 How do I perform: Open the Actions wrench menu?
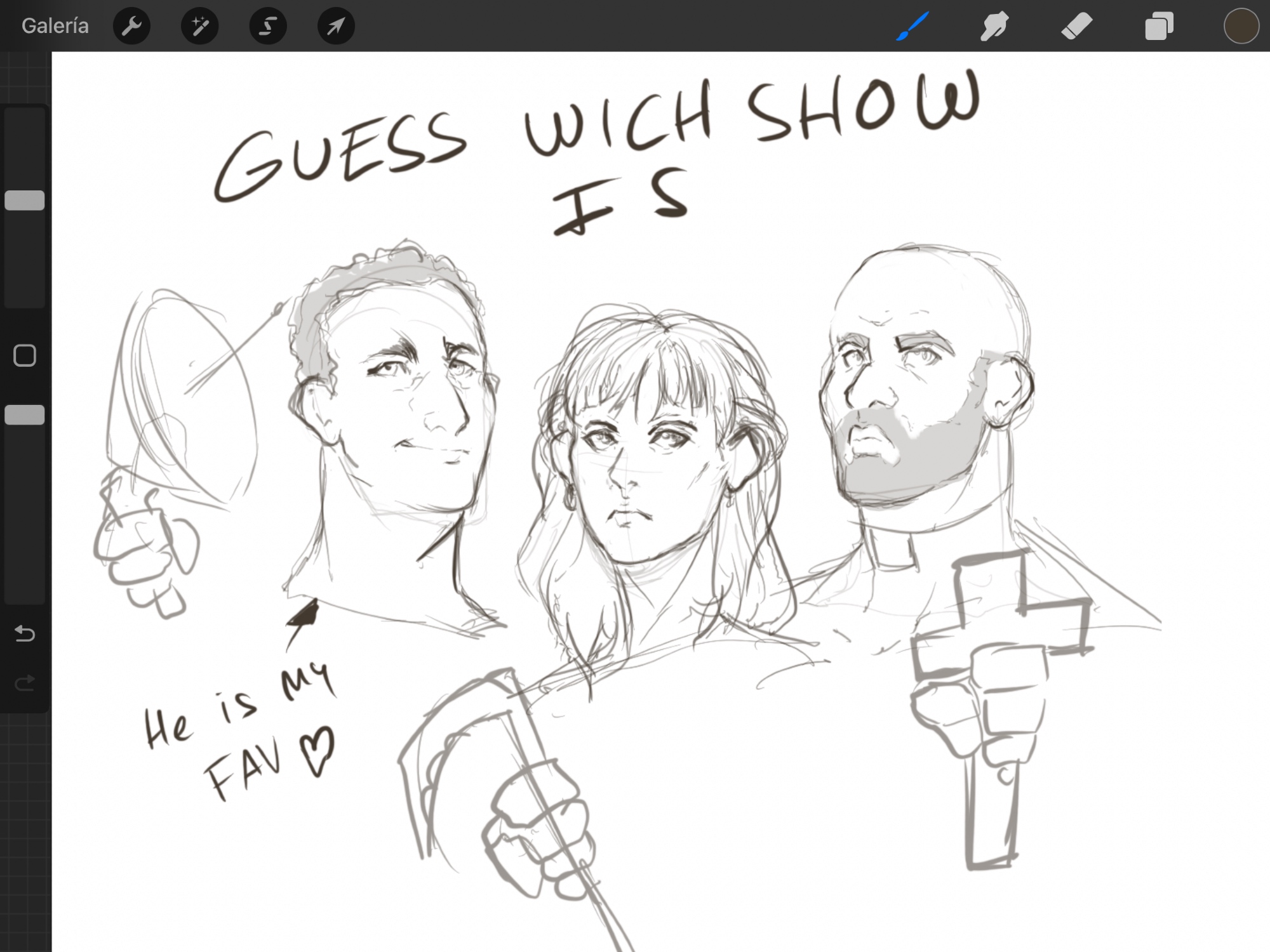pos(131,26)
